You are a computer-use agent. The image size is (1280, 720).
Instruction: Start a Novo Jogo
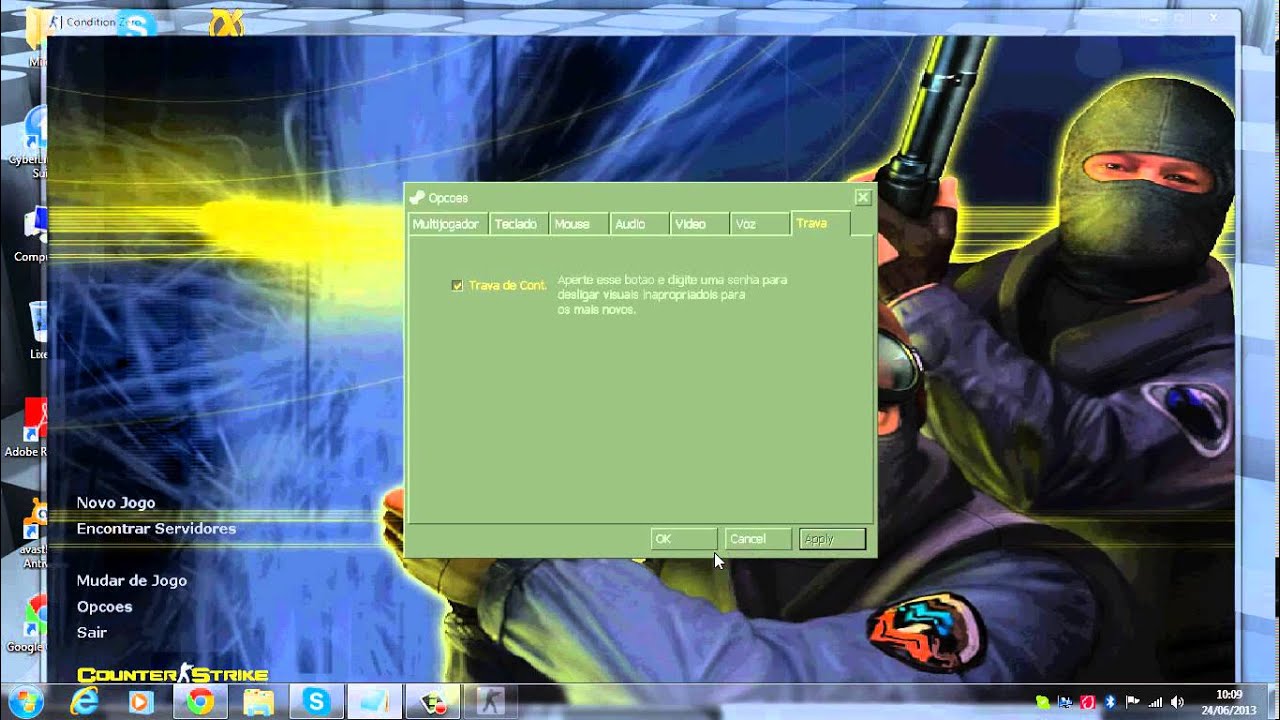click(x=116, y=503)
